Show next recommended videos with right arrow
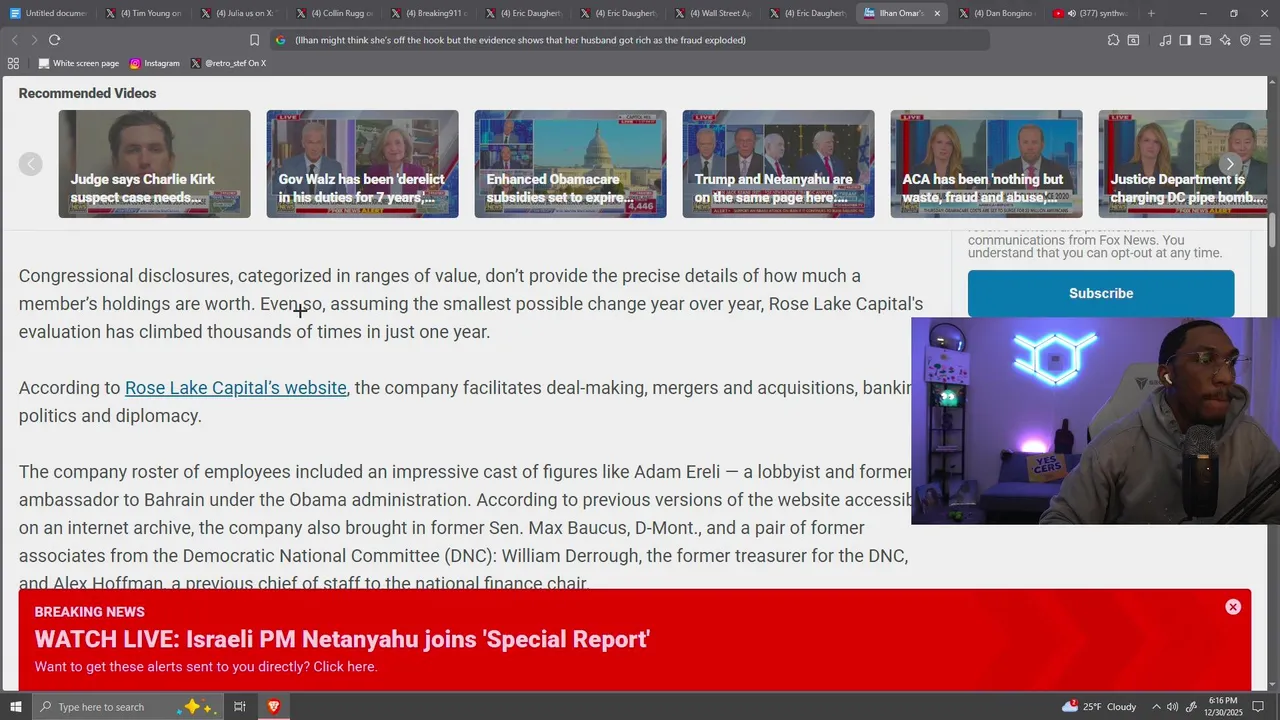 [1230, 164]
